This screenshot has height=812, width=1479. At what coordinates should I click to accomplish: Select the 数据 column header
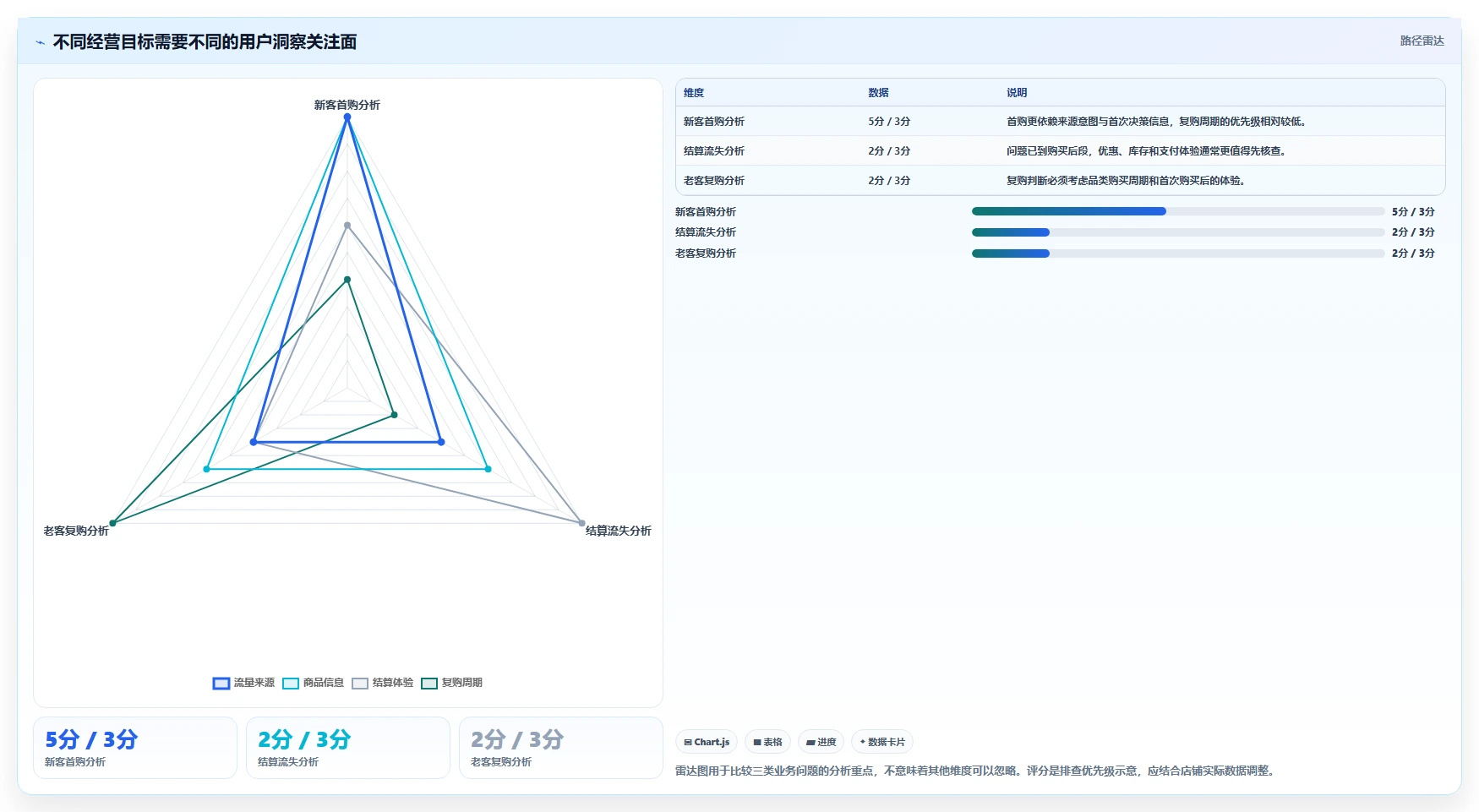click(878, 93)
